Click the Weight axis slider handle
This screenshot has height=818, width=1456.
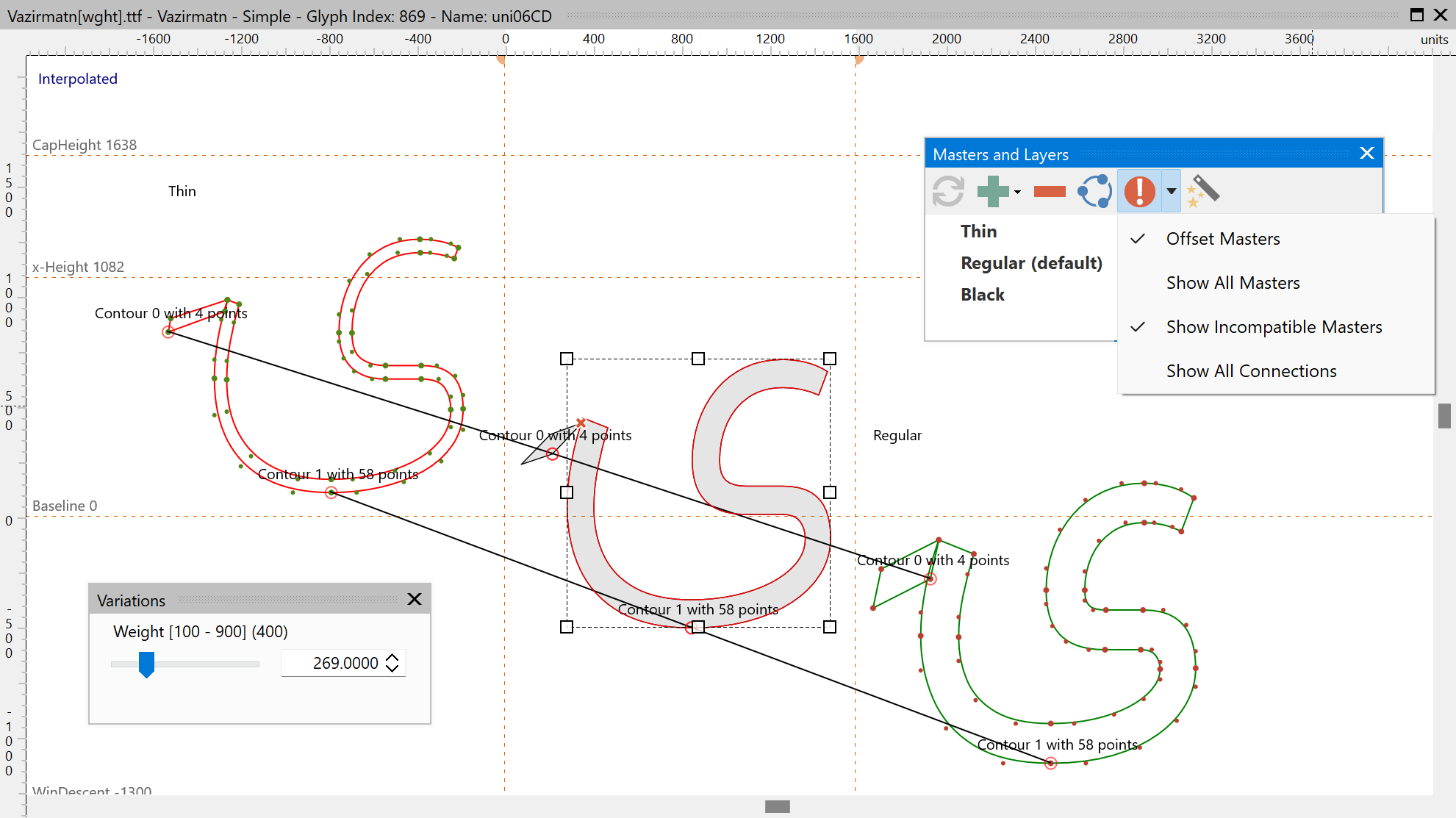coord(146,664)
